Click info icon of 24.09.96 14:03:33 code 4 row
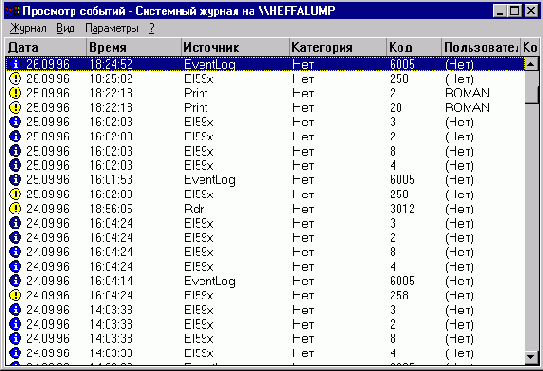 pos(15,353)
